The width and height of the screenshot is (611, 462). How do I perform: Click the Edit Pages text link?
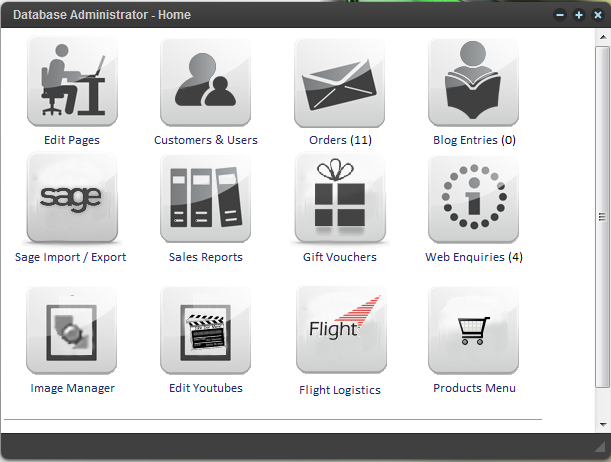coord(72,140)
